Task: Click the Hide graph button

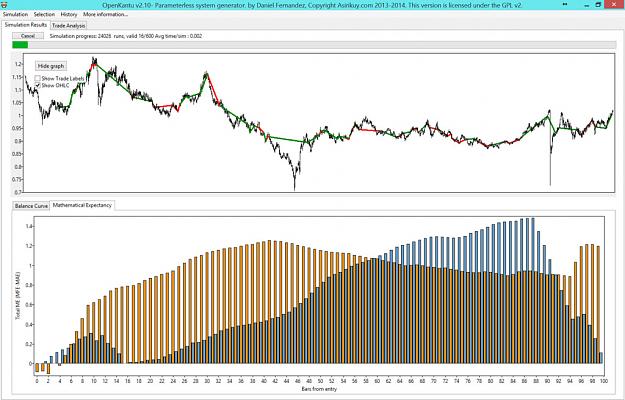Action: pos(51,66)
